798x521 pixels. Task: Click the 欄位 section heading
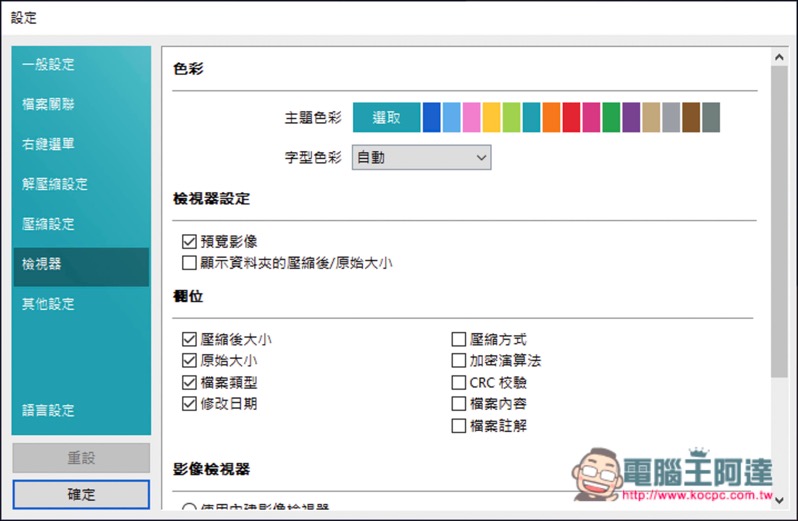tap(188, 296)
